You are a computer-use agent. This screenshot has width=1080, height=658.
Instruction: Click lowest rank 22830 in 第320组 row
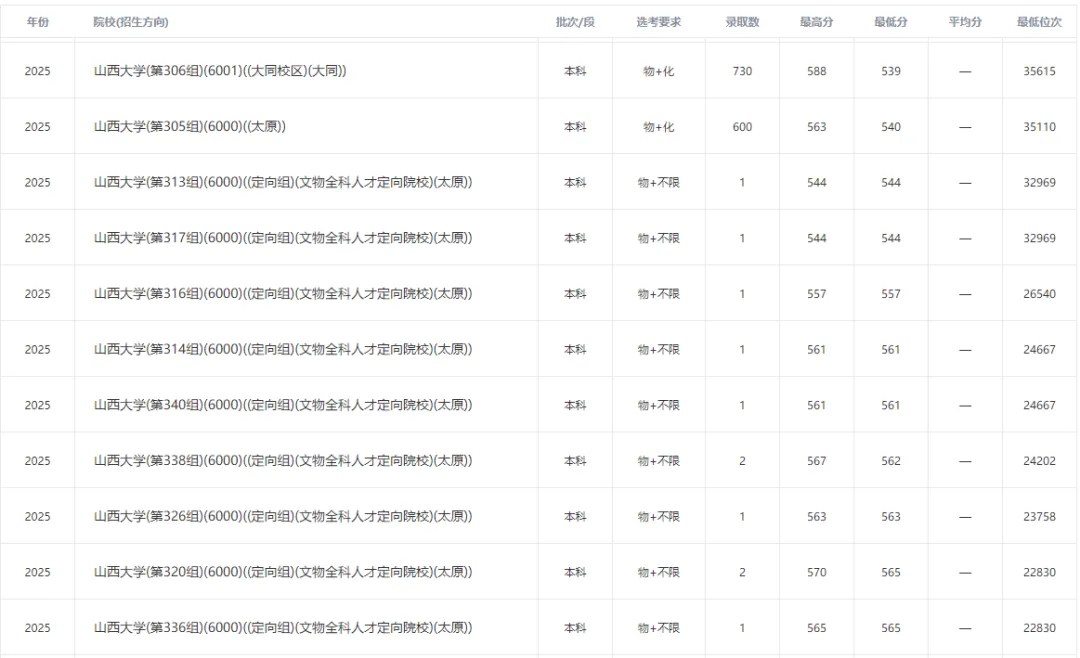(x=1039, y=573)
